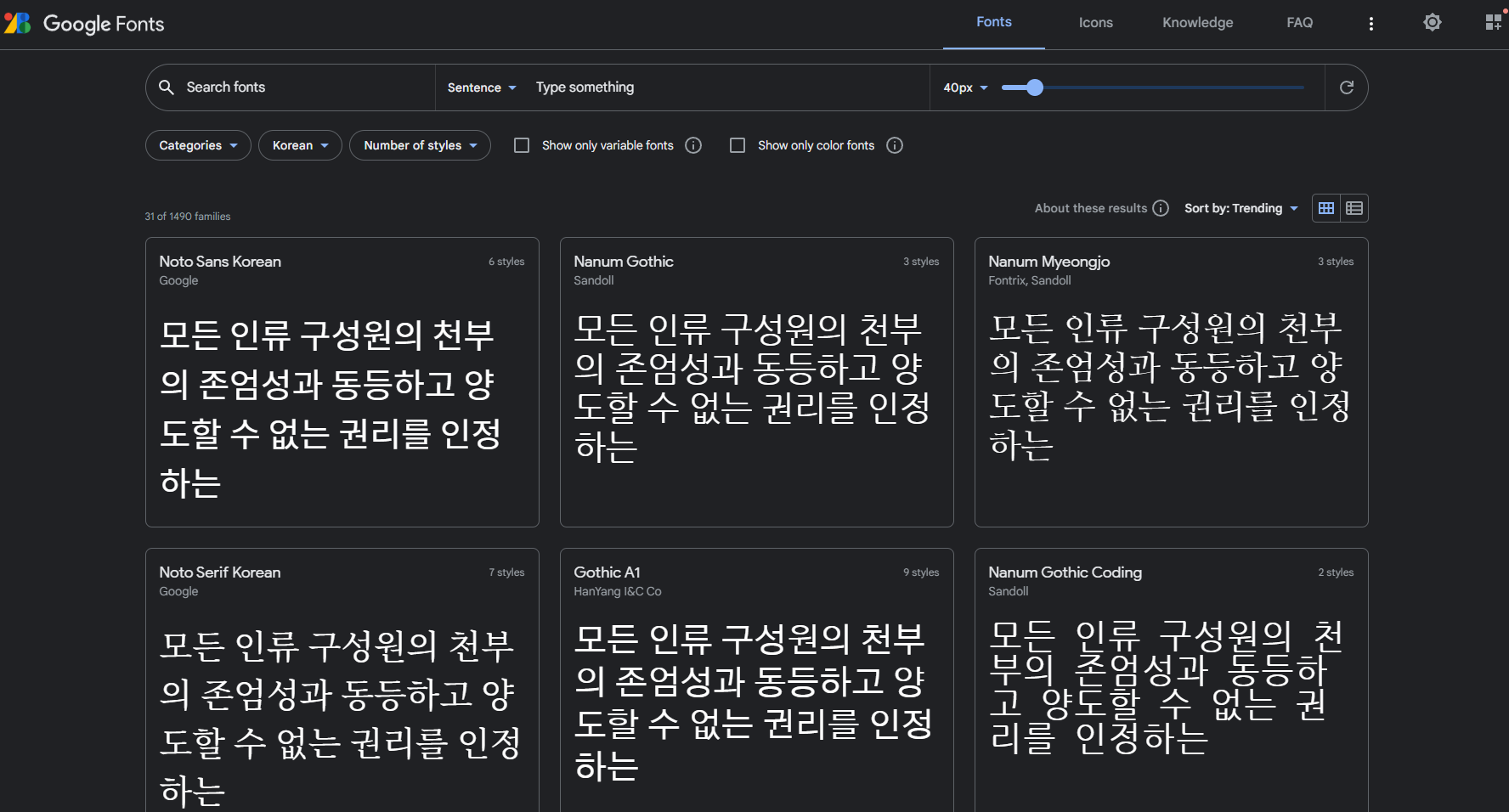Switch to list view layout

click(1354, 208)
